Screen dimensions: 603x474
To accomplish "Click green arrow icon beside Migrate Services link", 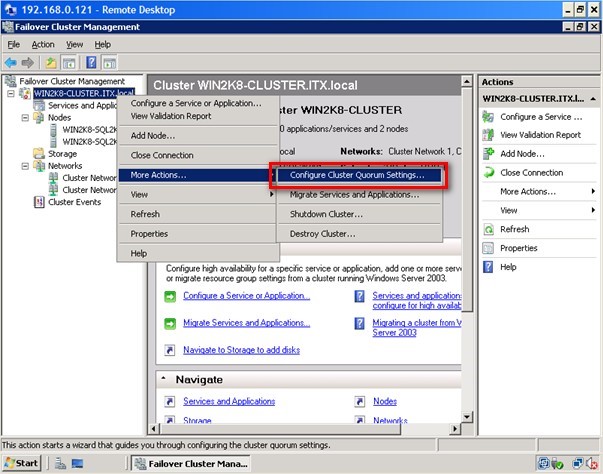I will pos(170,324).
